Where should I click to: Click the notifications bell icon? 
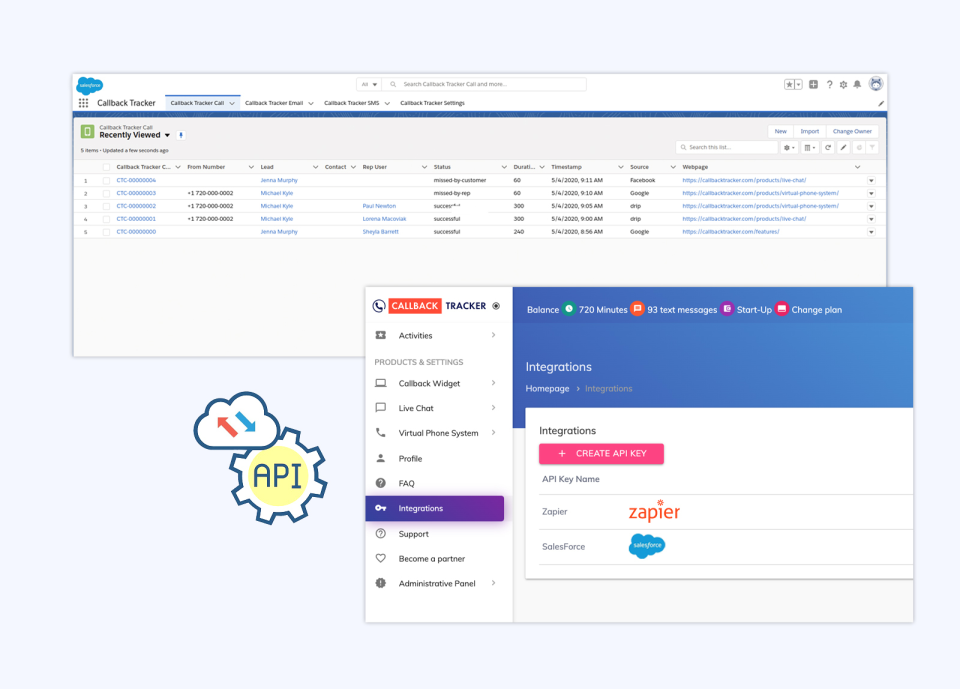857,84
